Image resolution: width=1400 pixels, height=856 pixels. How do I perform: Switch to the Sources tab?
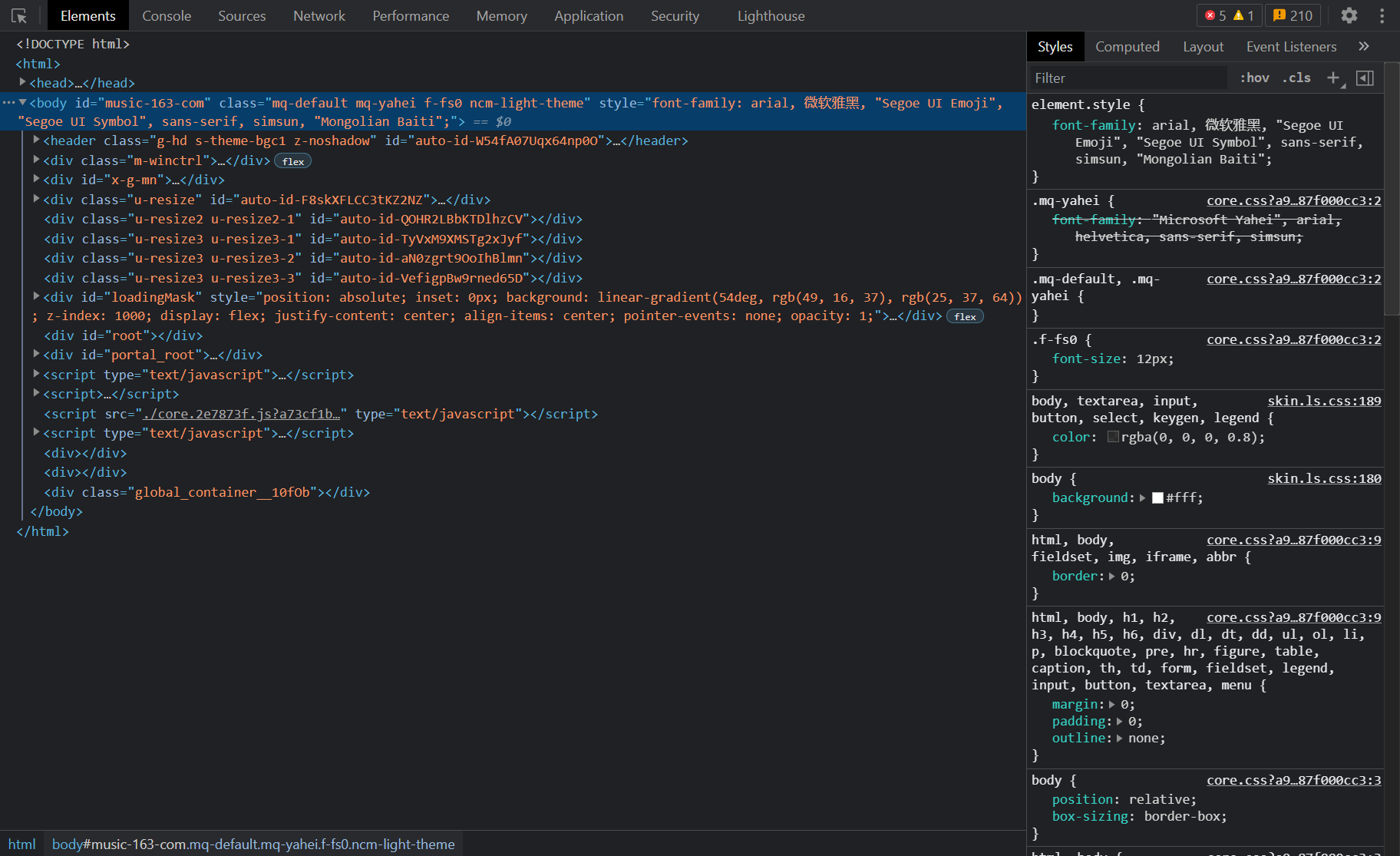242,15
